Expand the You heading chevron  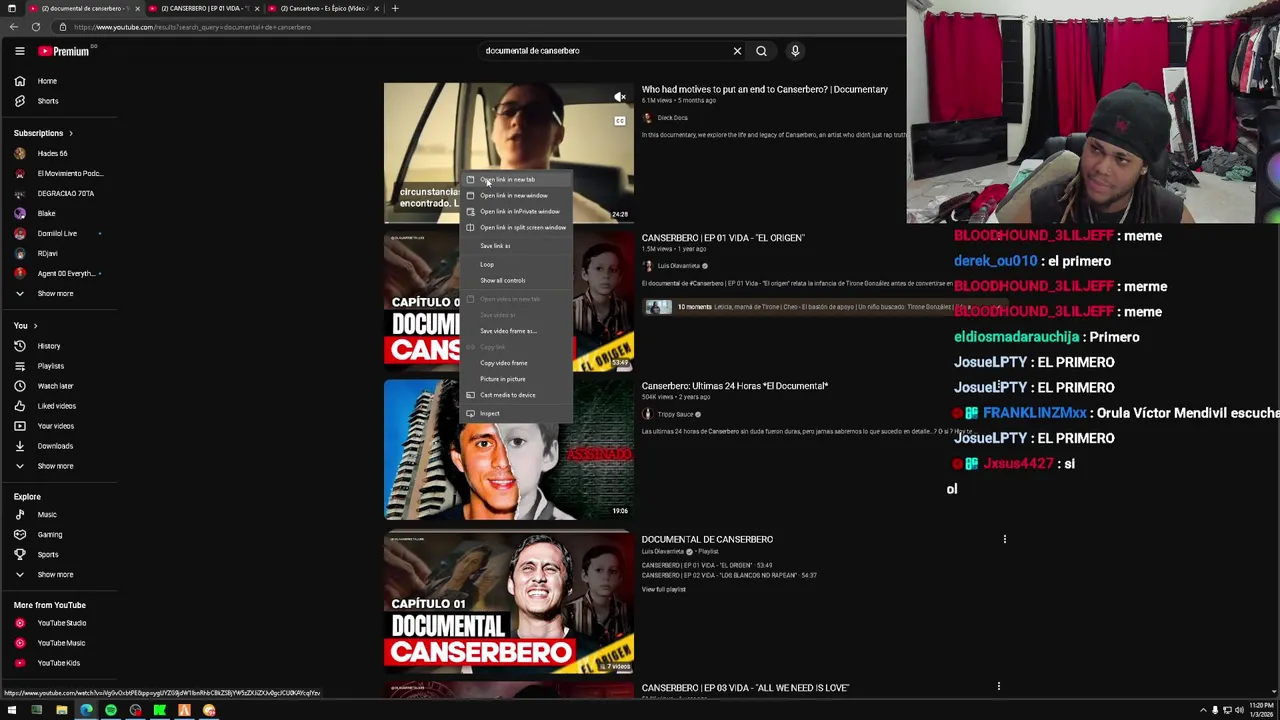pos(35,326)
